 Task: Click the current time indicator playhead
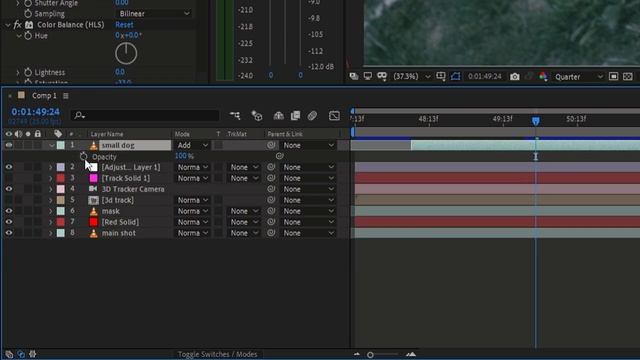pos(536,121)
